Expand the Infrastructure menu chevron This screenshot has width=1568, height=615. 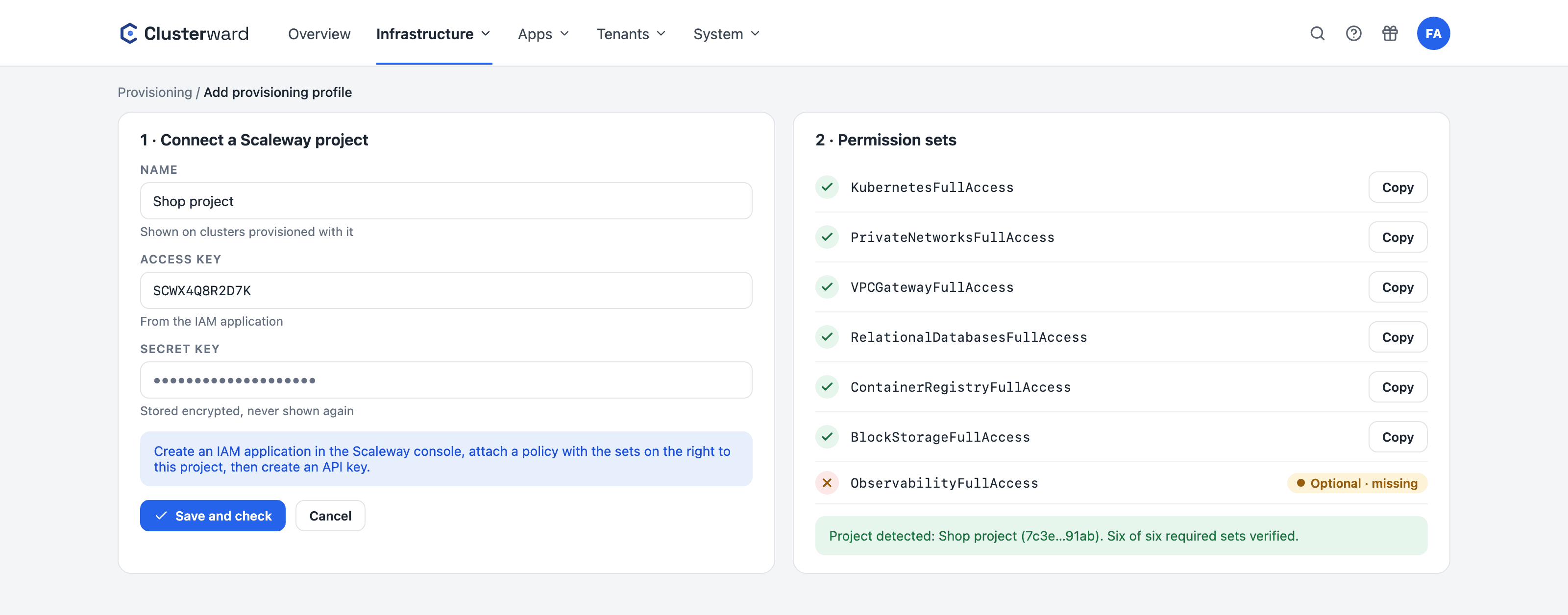pos(486,34)
